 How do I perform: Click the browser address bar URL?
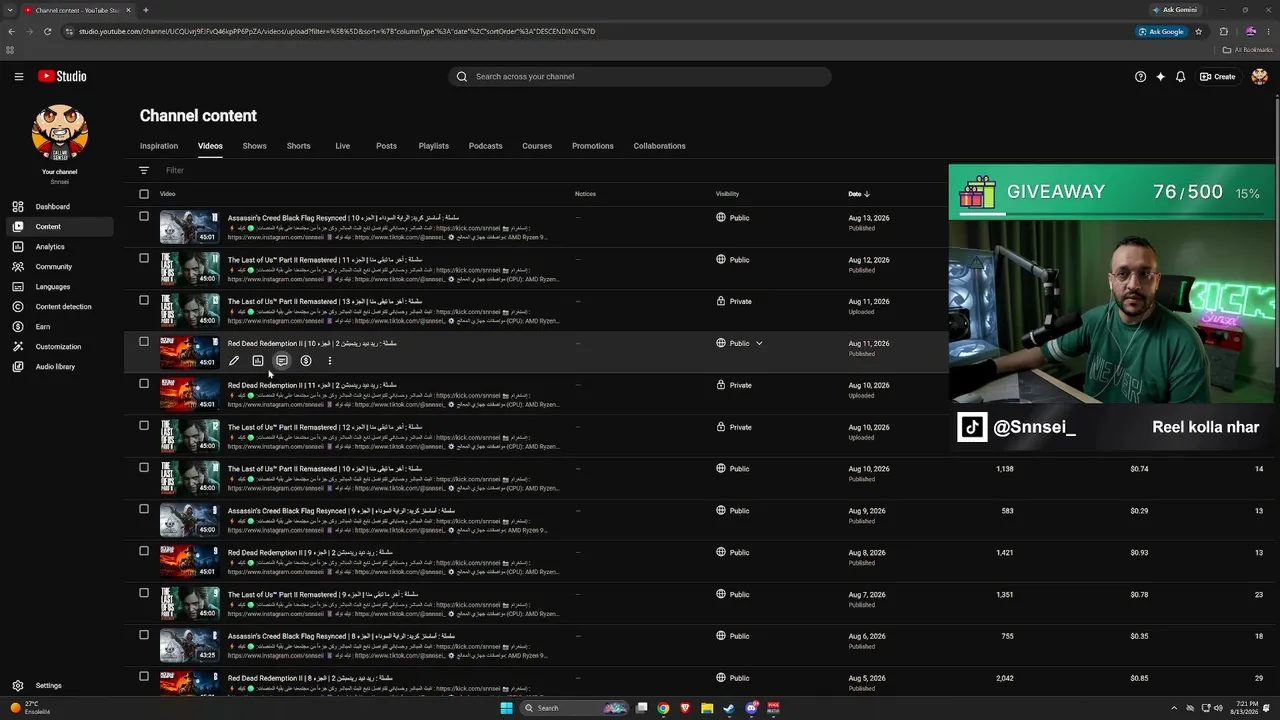(x=337, y=31)
